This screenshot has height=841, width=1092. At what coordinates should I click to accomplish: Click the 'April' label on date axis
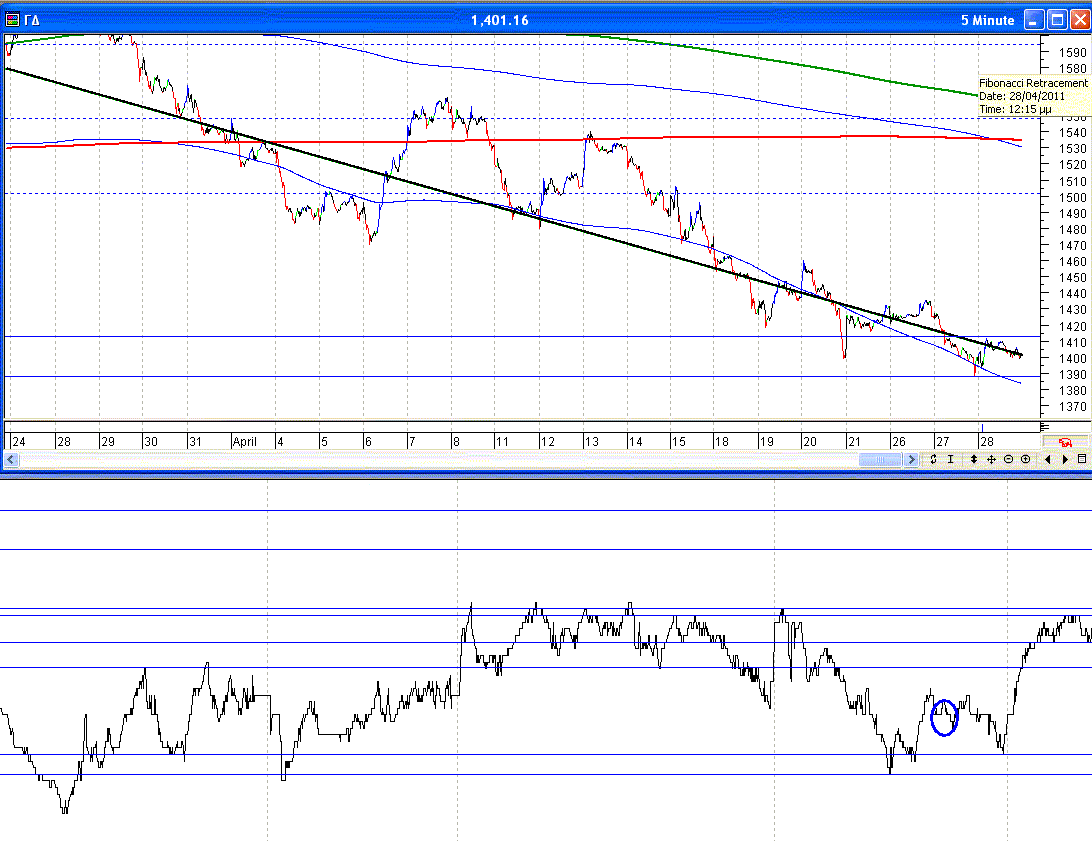[x=245, y=441]
